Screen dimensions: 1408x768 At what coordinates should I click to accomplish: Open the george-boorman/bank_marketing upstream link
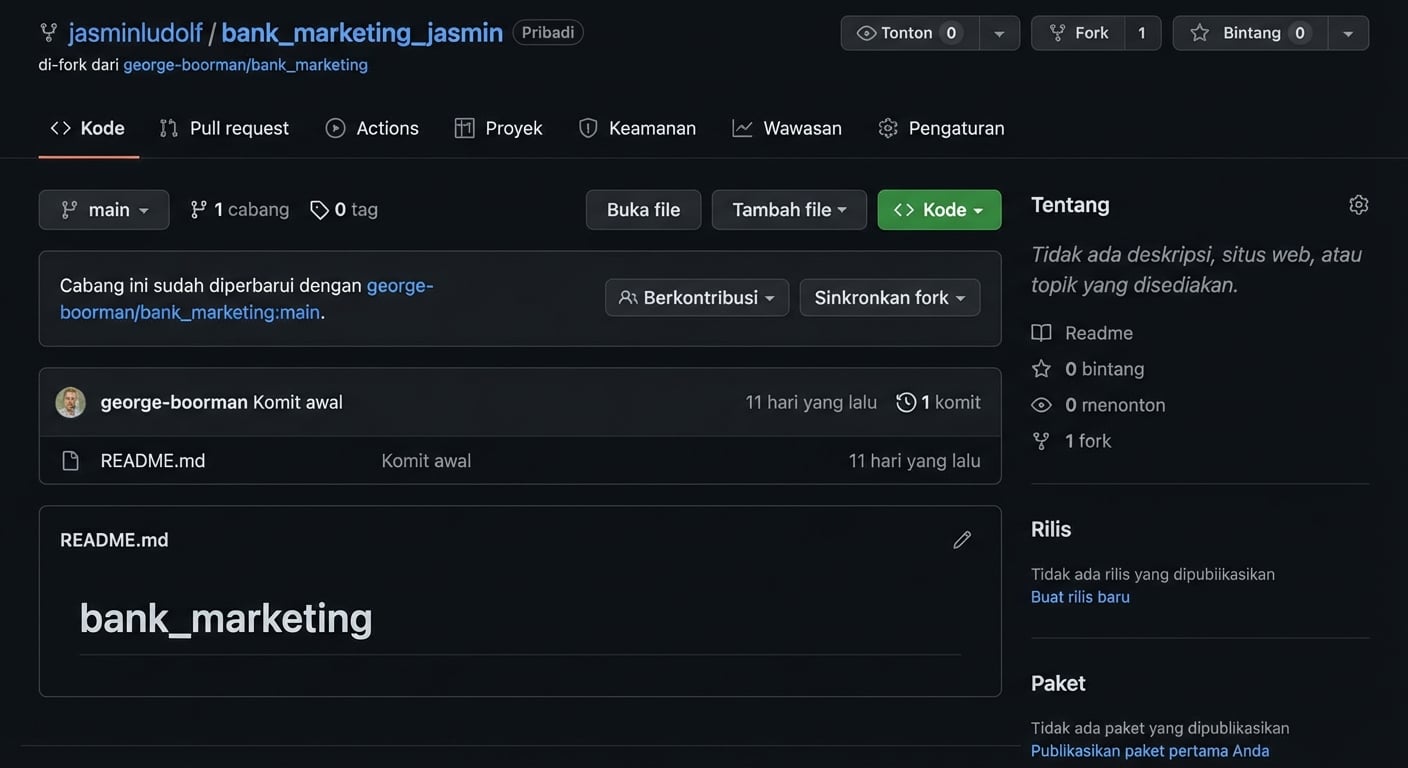(245, 65)
